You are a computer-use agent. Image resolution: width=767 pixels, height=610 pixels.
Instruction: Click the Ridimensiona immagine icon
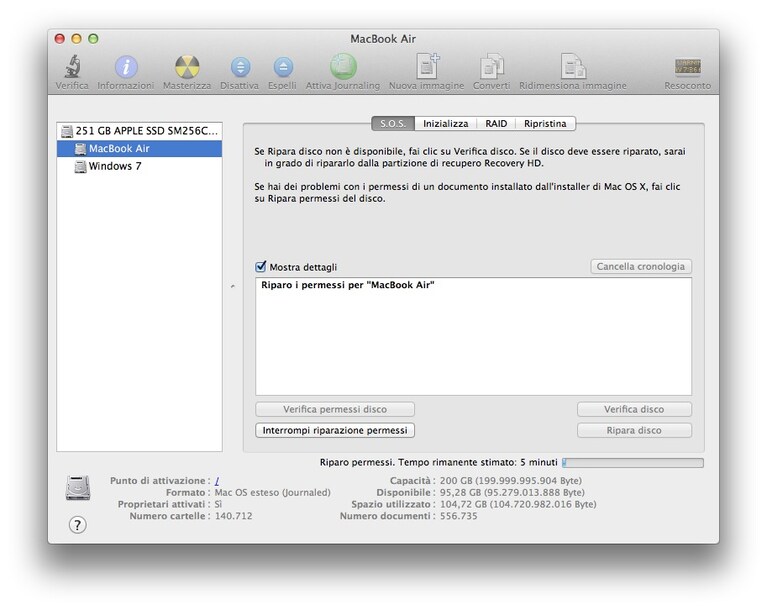[572, 66]
